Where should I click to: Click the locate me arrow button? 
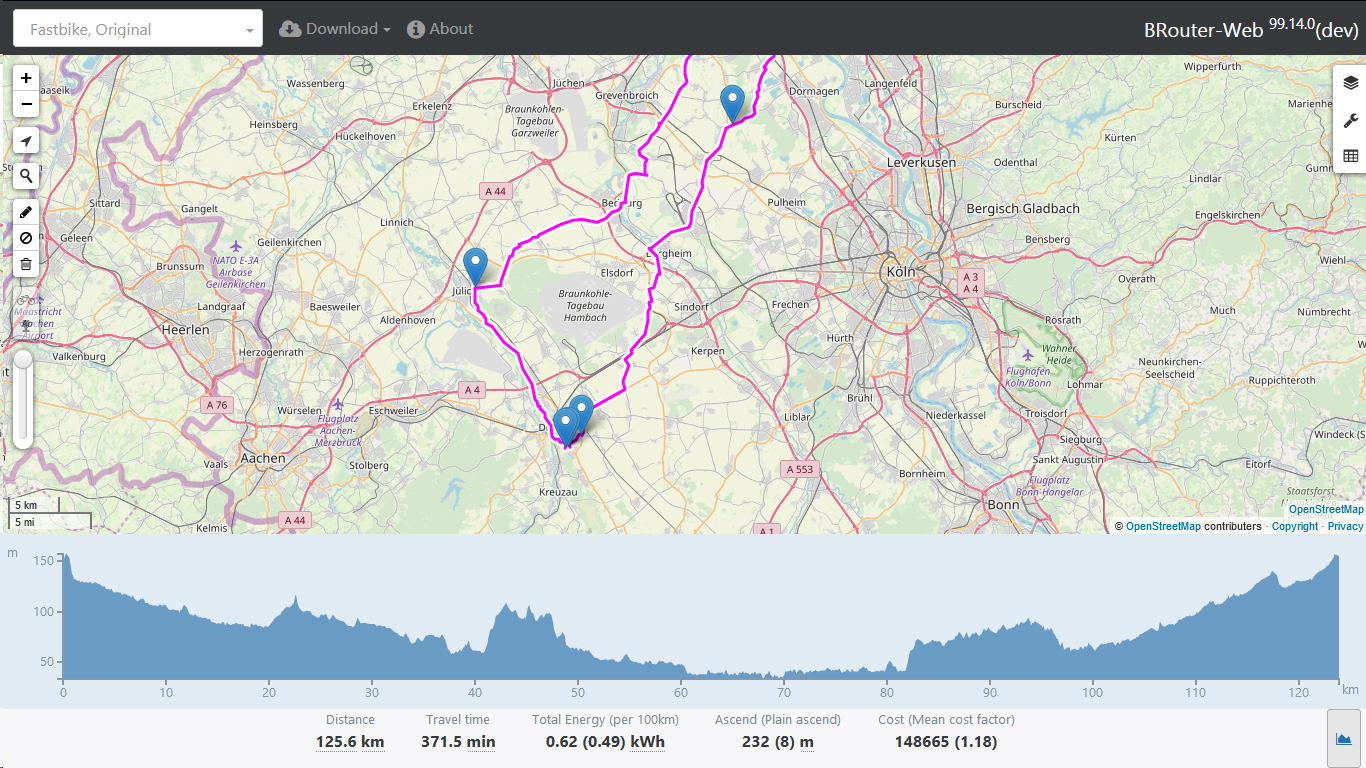coord(26,141)
